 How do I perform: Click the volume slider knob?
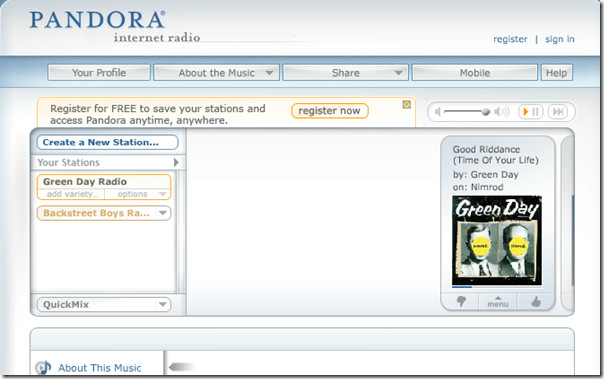pyautogui.click(x=486, y=112)
